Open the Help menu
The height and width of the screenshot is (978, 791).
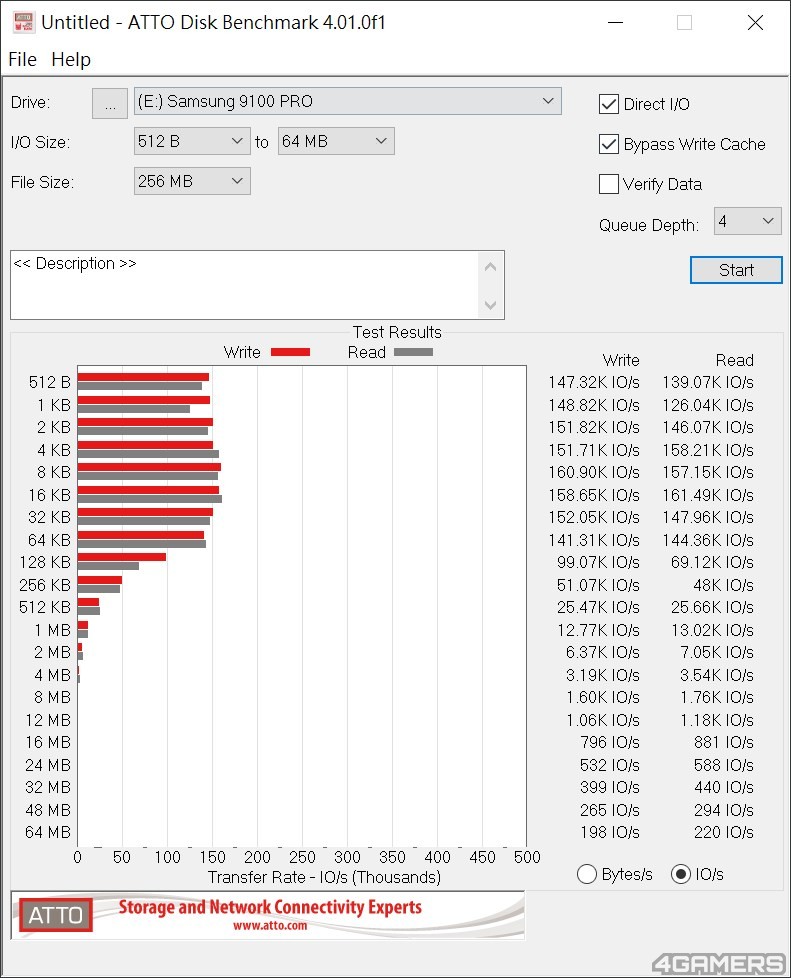pos(71,59)
